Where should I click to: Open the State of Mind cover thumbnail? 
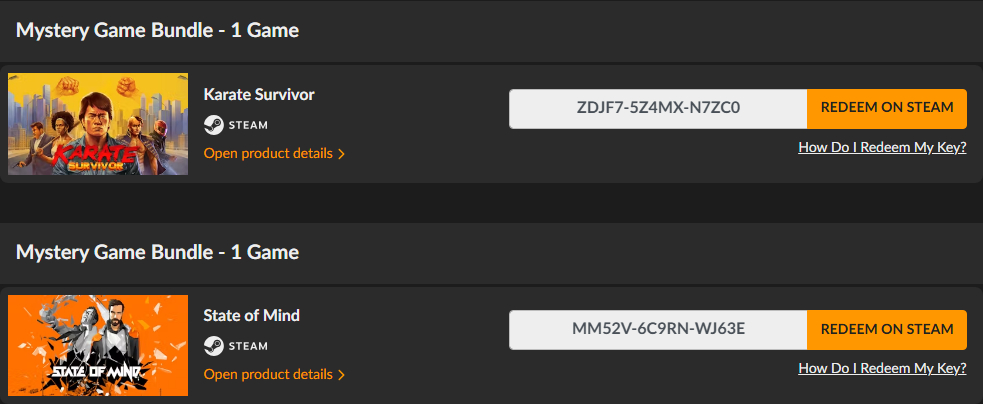(98, 345)
